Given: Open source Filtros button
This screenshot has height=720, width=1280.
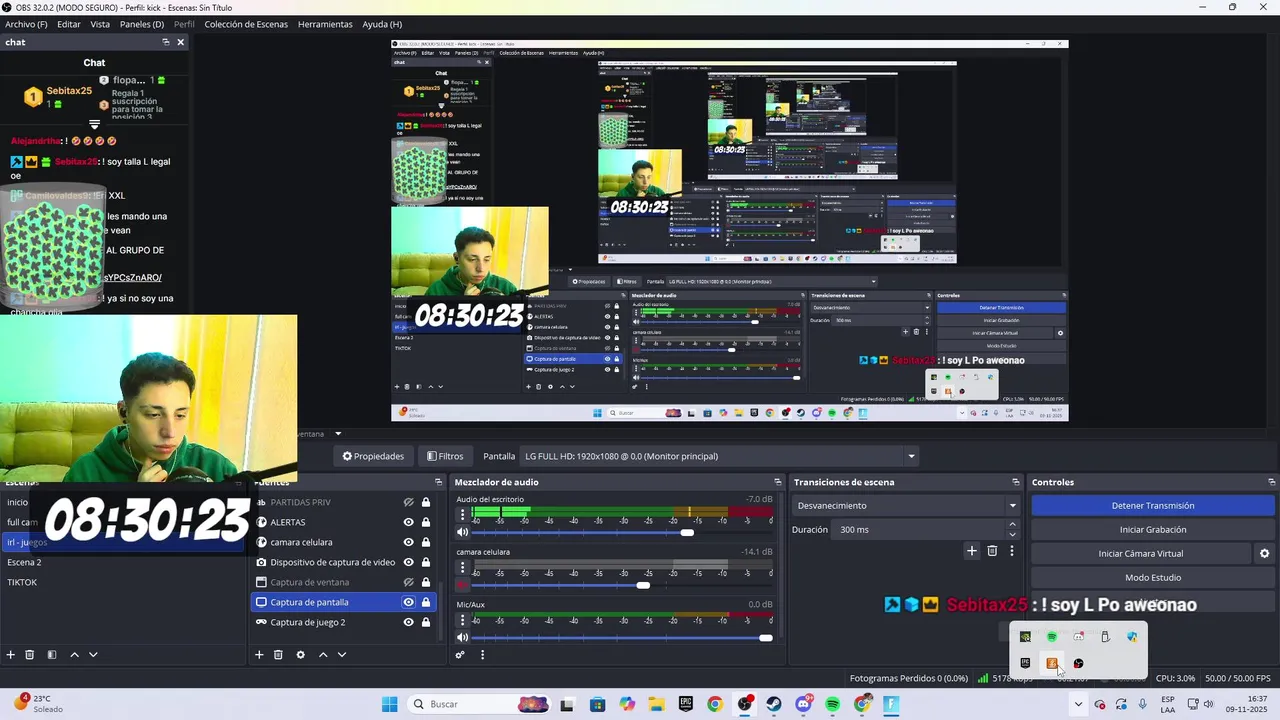Looking at the screenshot, I should 445,456.
